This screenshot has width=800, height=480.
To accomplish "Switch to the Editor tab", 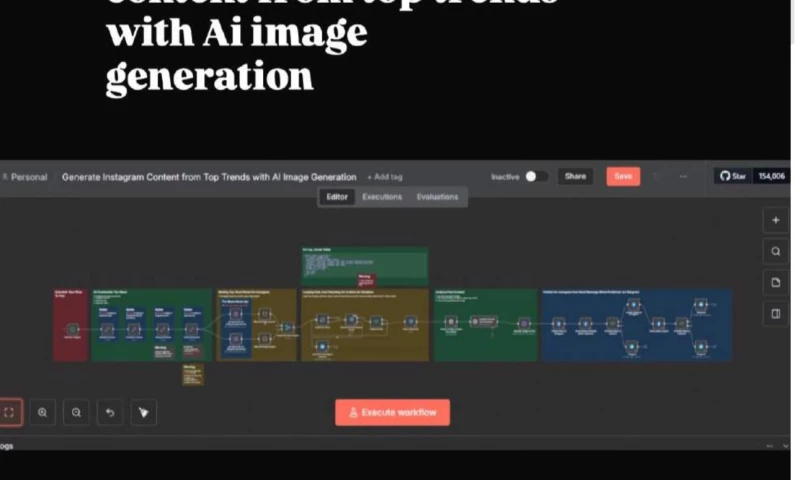I will coord(337,197).
